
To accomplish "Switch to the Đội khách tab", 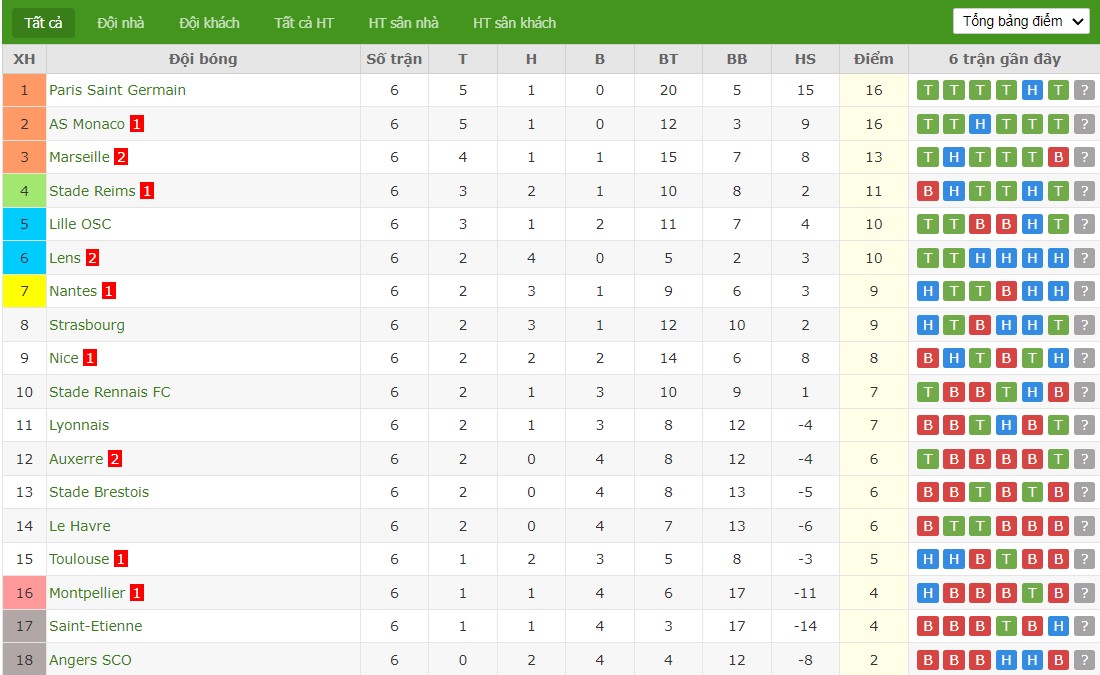I will (209, 23).
